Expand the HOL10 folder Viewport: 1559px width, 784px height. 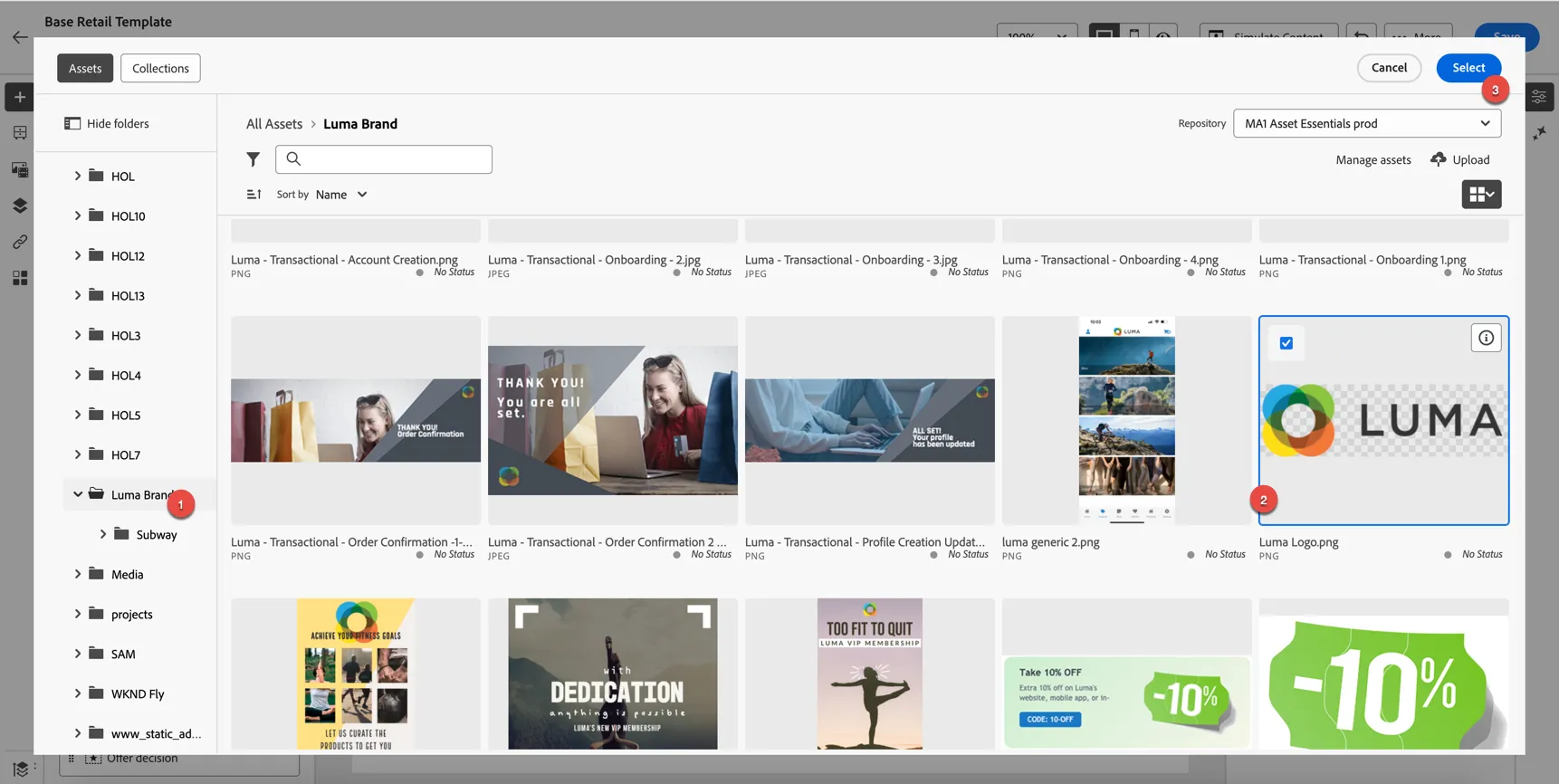pyautogui.click(x=78, y=215)
